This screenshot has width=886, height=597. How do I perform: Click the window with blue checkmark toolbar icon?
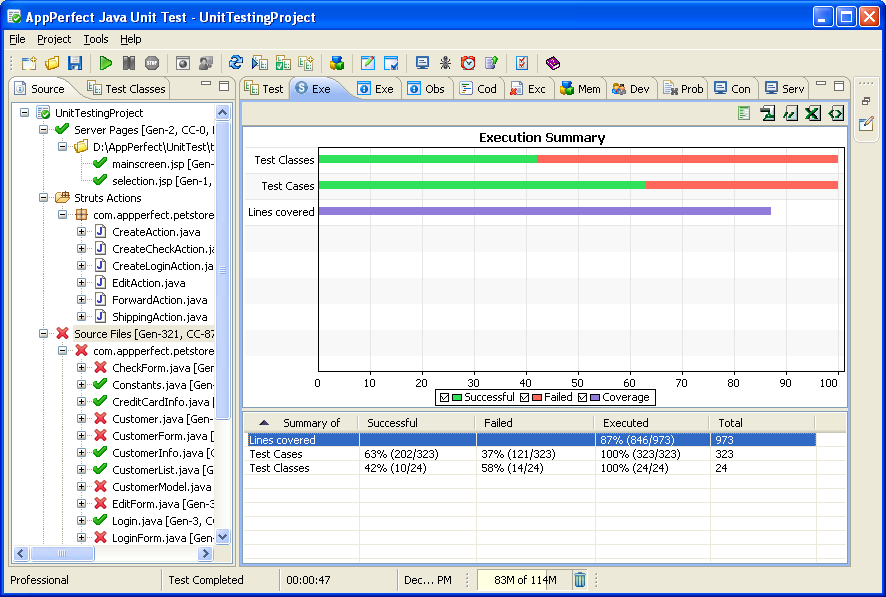[390, 63]
